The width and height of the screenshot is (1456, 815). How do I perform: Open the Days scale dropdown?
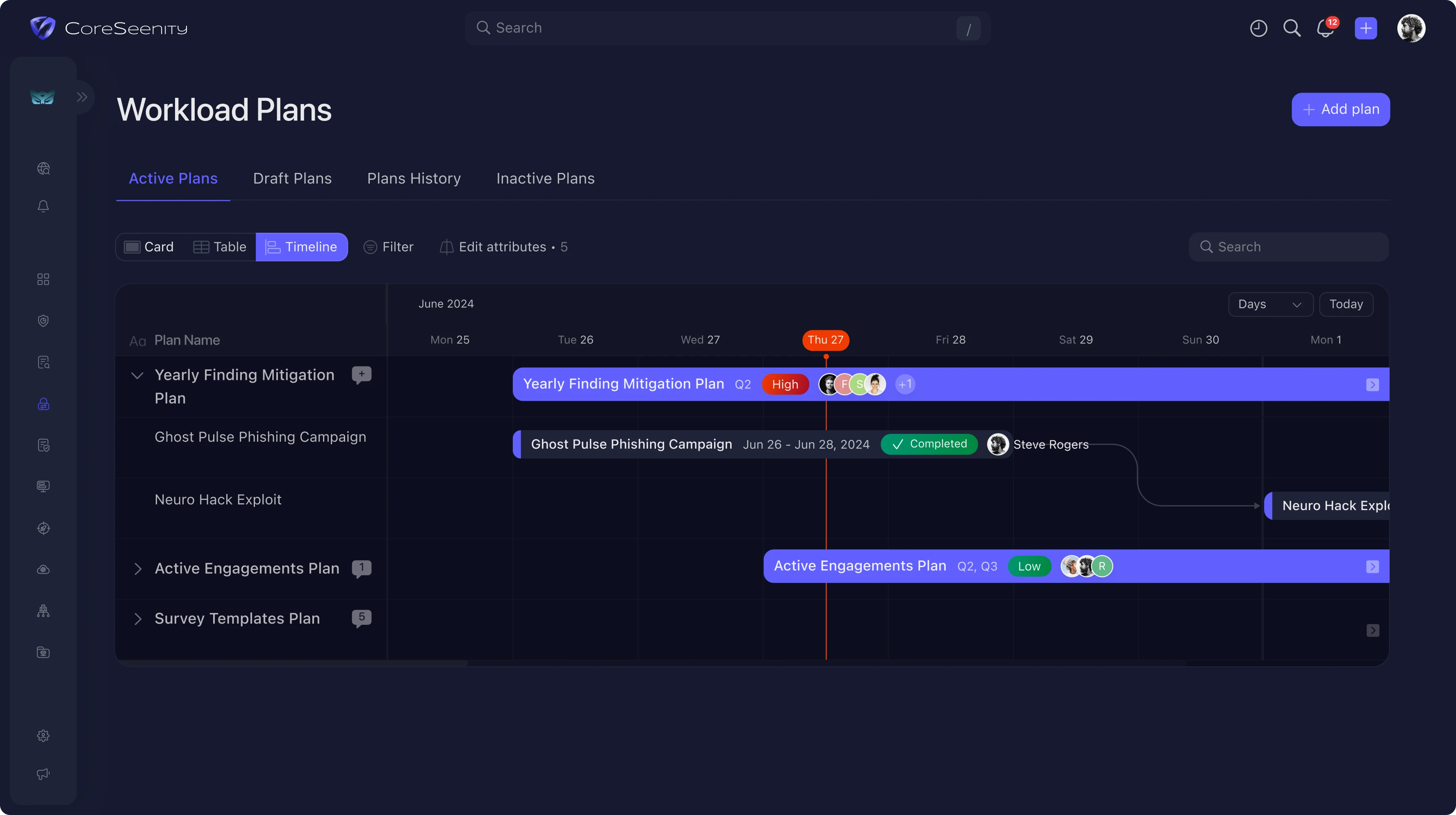click(x=1270, y=304)
